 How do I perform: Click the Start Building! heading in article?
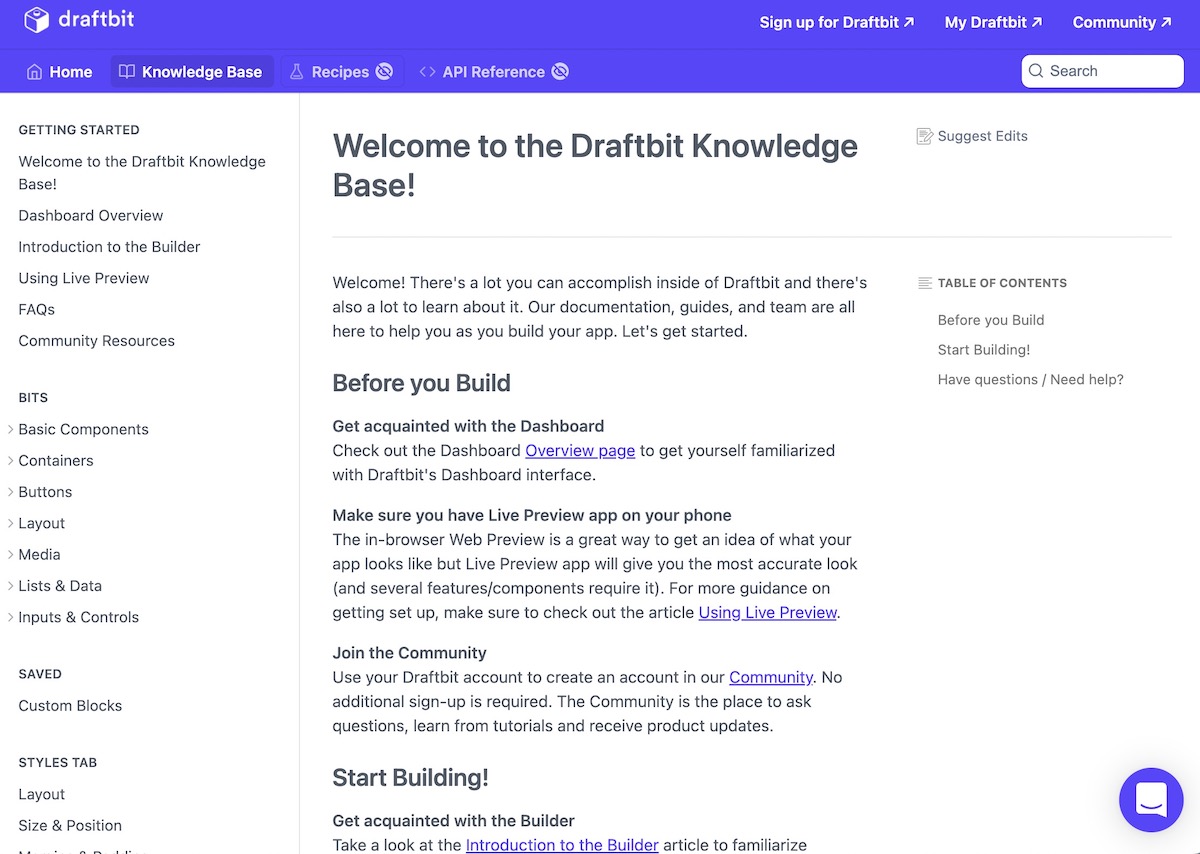(411, 777)
